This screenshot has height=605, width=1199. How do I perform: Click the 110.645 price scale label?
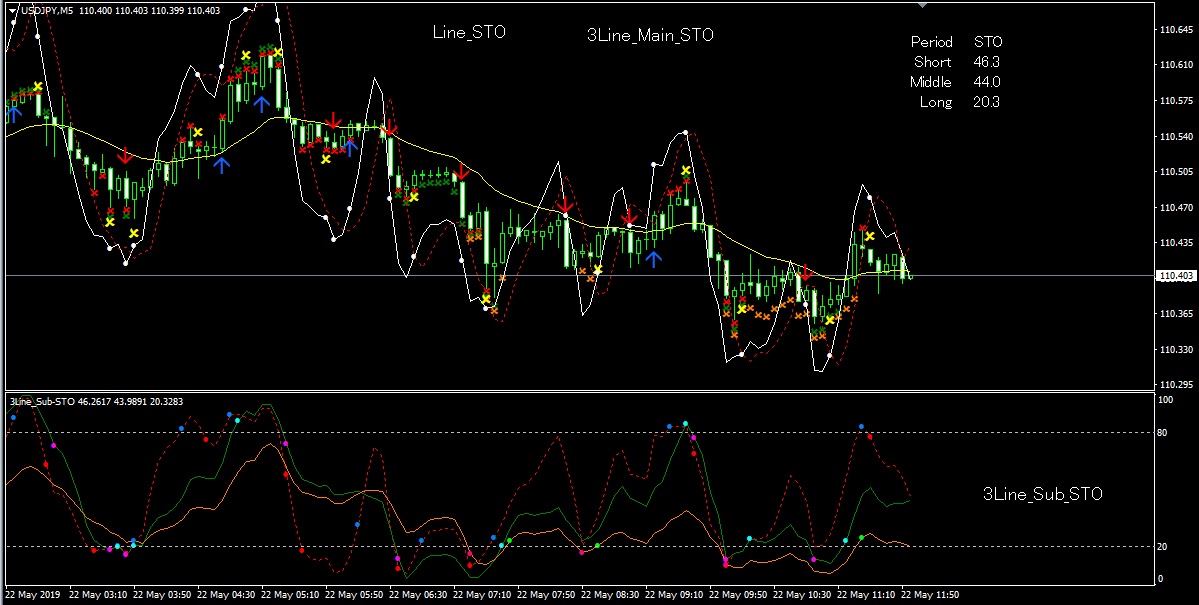coord(1177,30)
